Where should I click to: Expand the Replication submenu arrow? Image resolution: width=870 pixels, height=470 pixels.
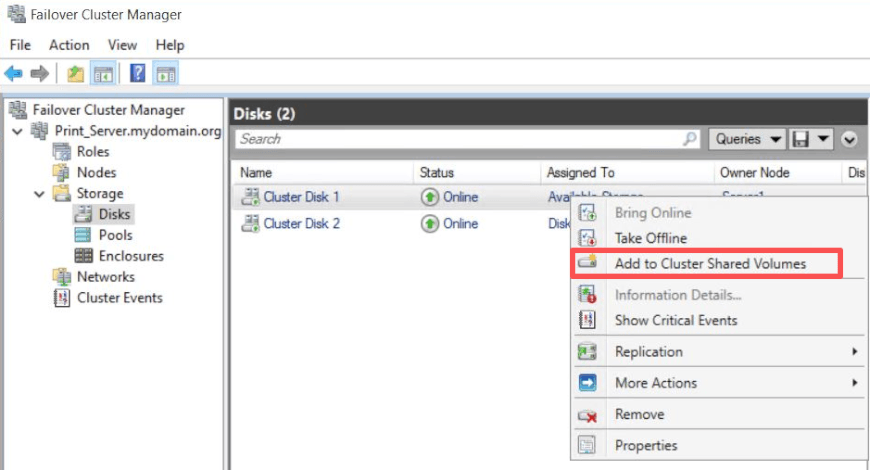(854, 352)
